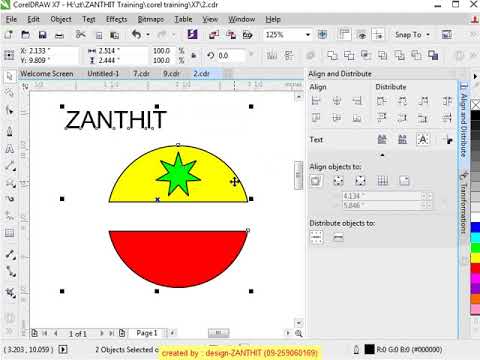Image resolution: width=480 pixels, height=360 pixels.
Task: Click the Intersect shapes icon
Action: (x=366, y=55)
